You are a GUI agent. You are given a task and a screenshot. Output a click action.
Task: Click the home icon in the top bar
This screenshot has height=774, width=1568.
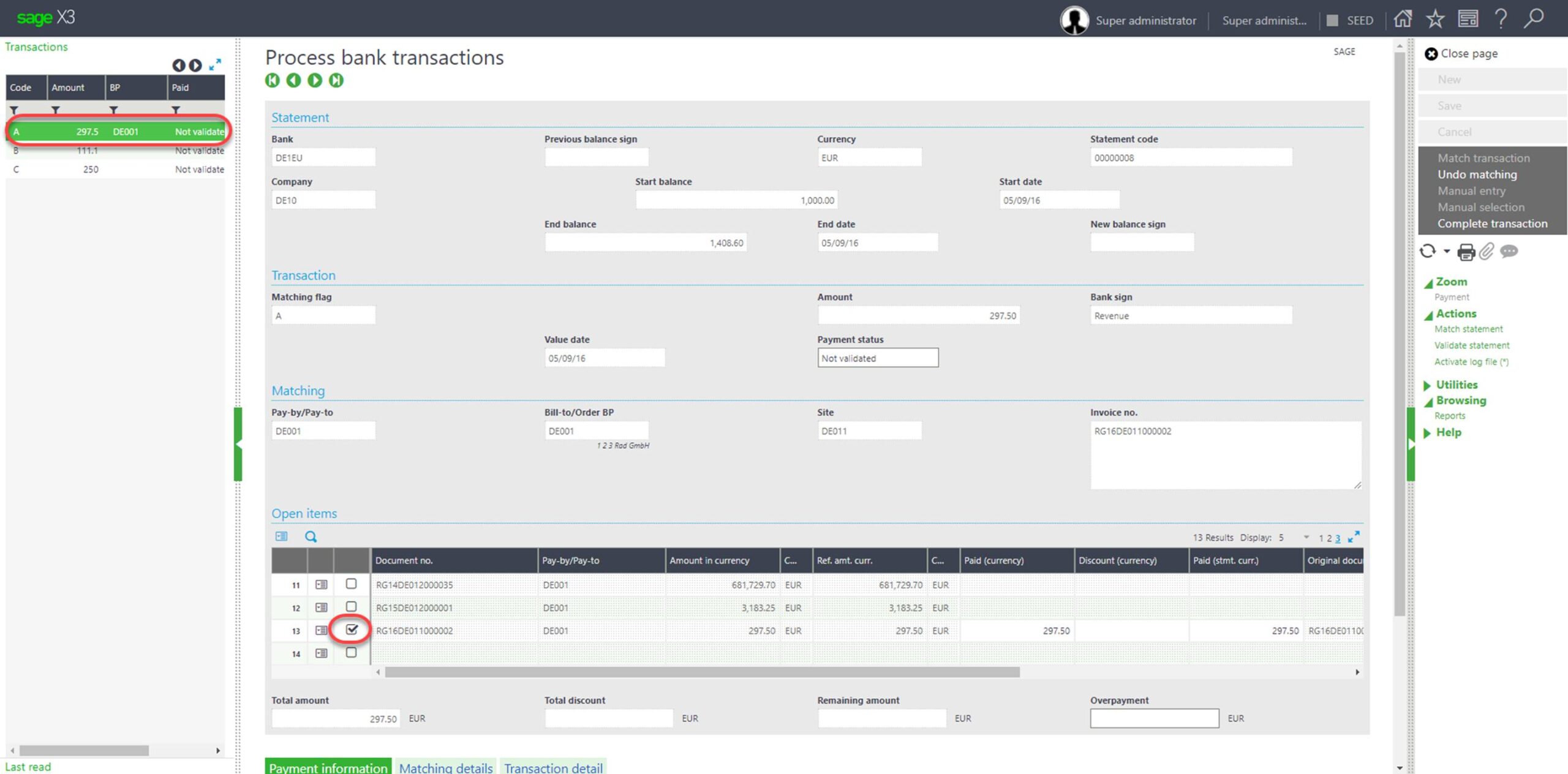1403,19
